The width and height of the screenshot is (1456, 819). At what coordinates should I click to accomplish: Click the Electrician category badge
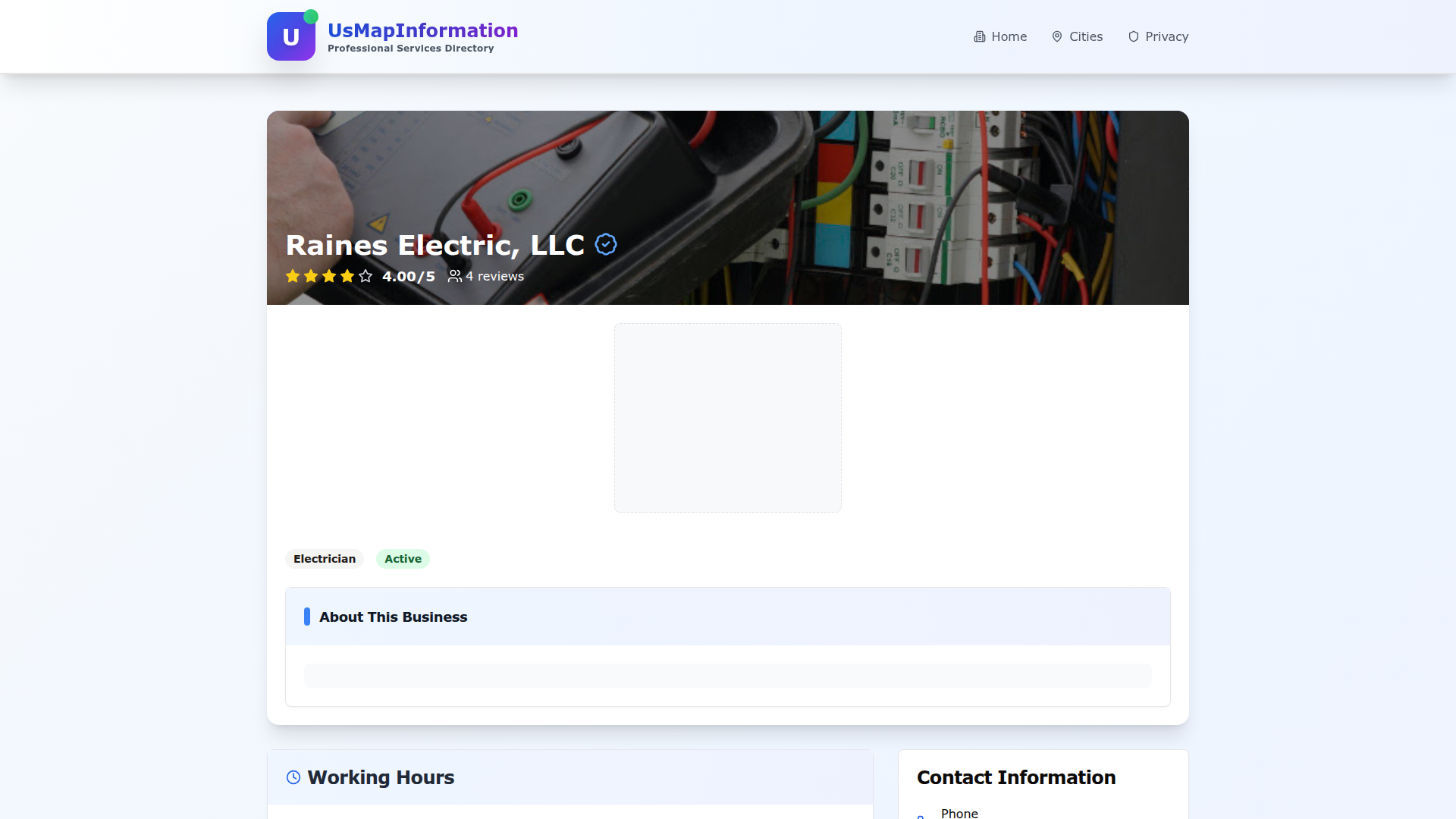[325, 559]
